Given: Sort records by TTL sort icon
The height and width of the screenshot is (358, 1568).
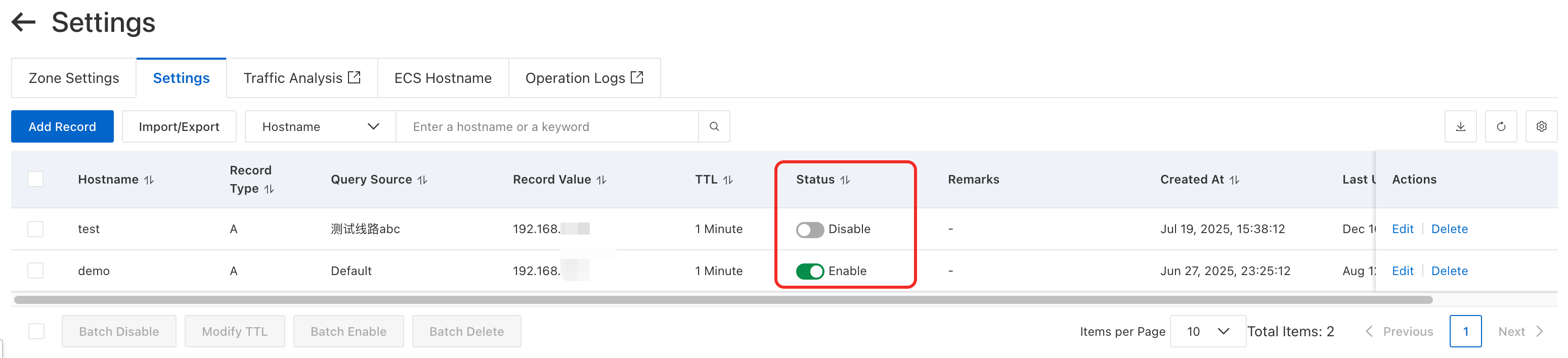Looking at the screenshot, I should pos(728,180).
